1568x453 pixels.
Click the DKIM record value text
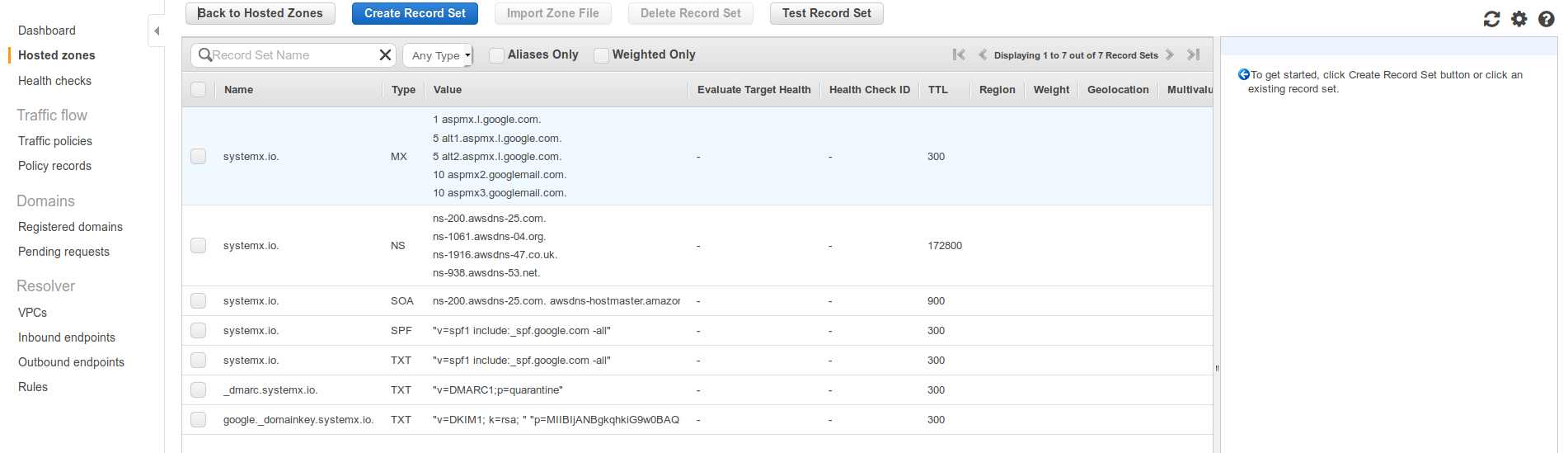coord(556,420)
